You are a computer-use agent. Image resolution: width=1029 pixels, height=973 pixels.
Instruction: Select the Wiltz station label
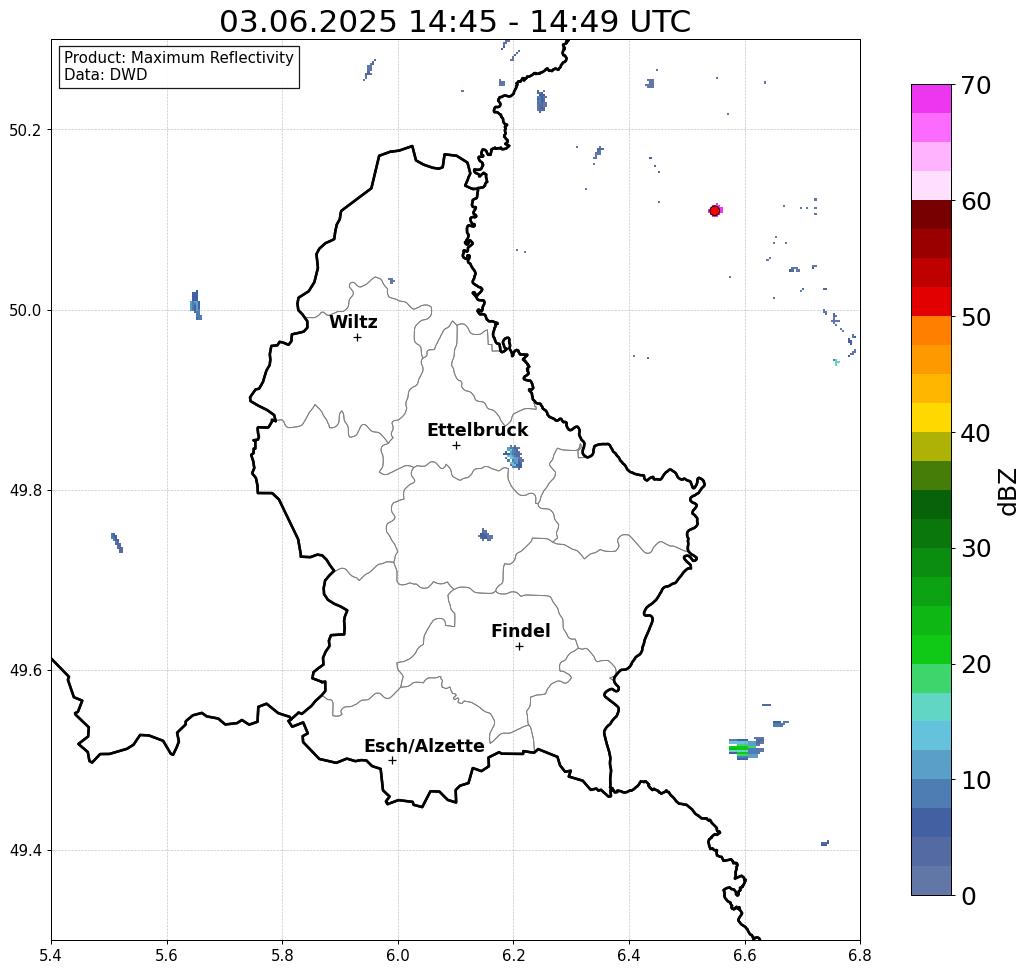point(353,322)
